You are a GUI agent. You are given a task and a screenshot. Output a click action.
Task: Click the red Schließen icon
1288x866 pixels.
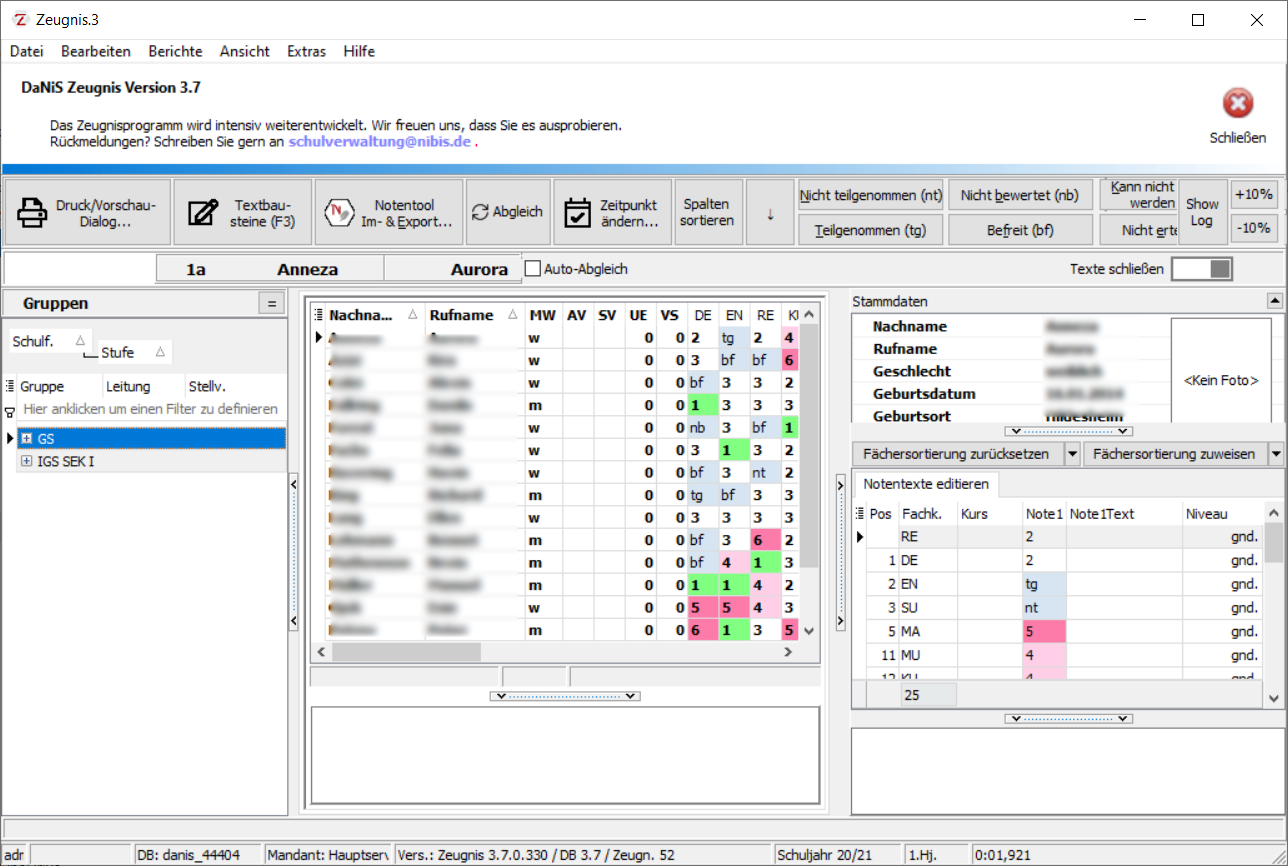1237,104
